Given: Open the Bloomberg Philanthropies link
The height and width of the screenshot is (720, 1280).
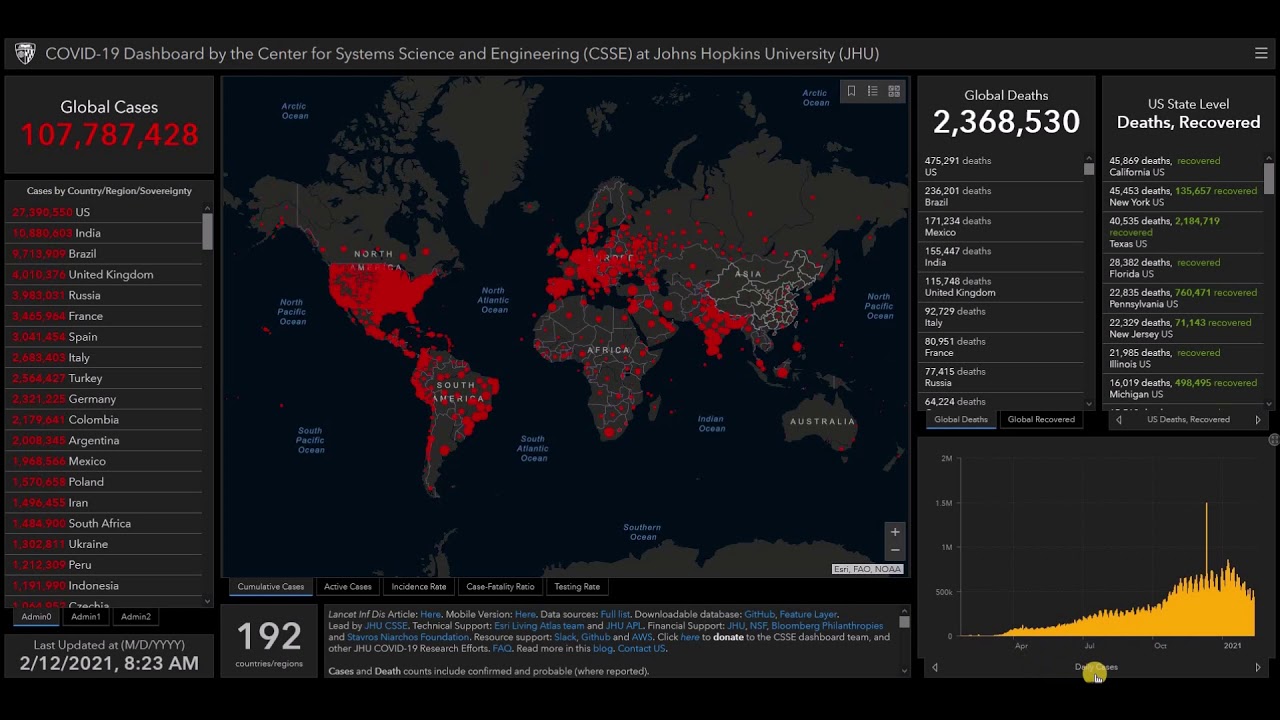Looking at the screenshot, I should click(827, 626).
